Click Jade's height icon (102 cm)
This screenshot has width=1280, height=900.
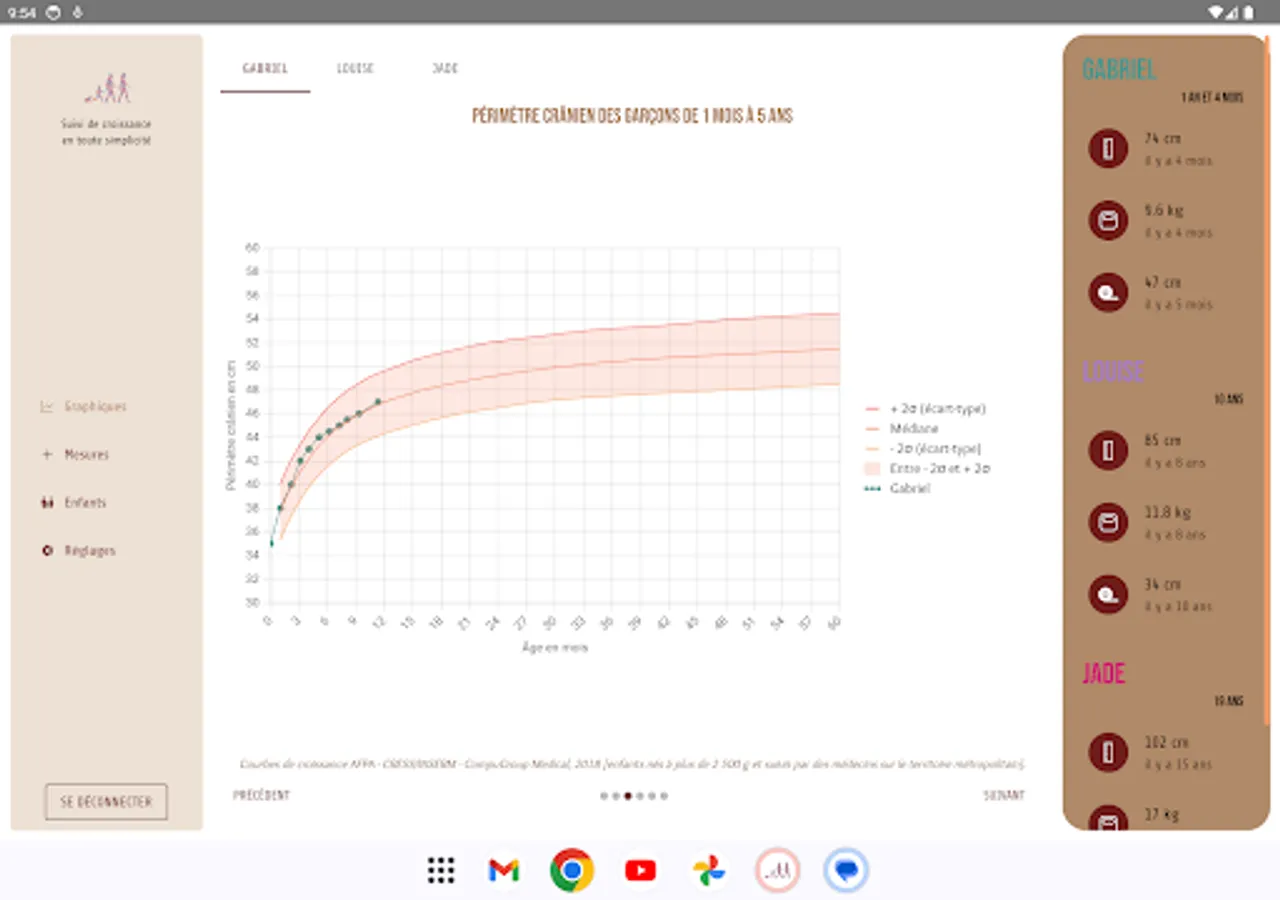point(1108,753)
